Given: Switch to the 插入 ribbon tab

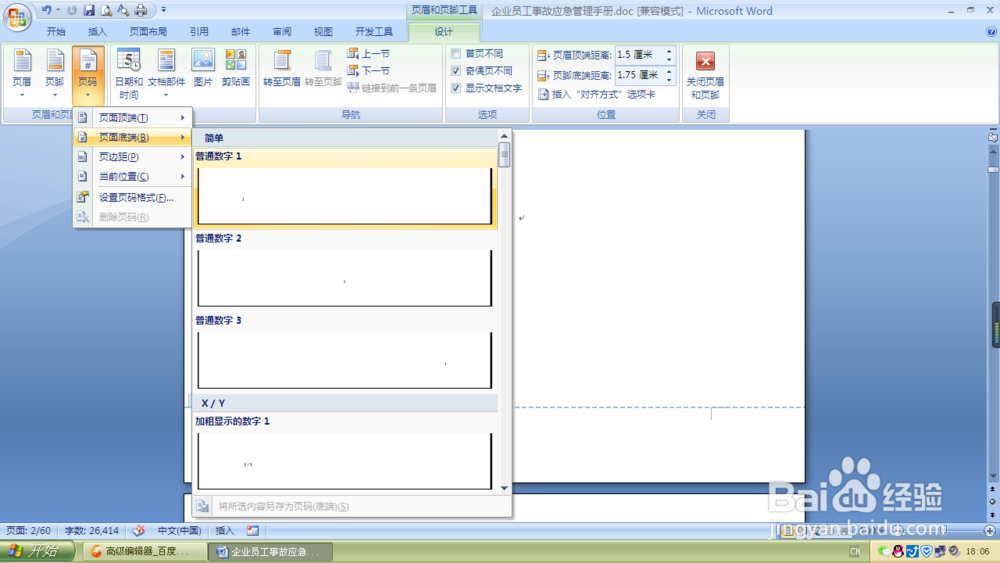Looking at the screenshot, I should 97,32.
